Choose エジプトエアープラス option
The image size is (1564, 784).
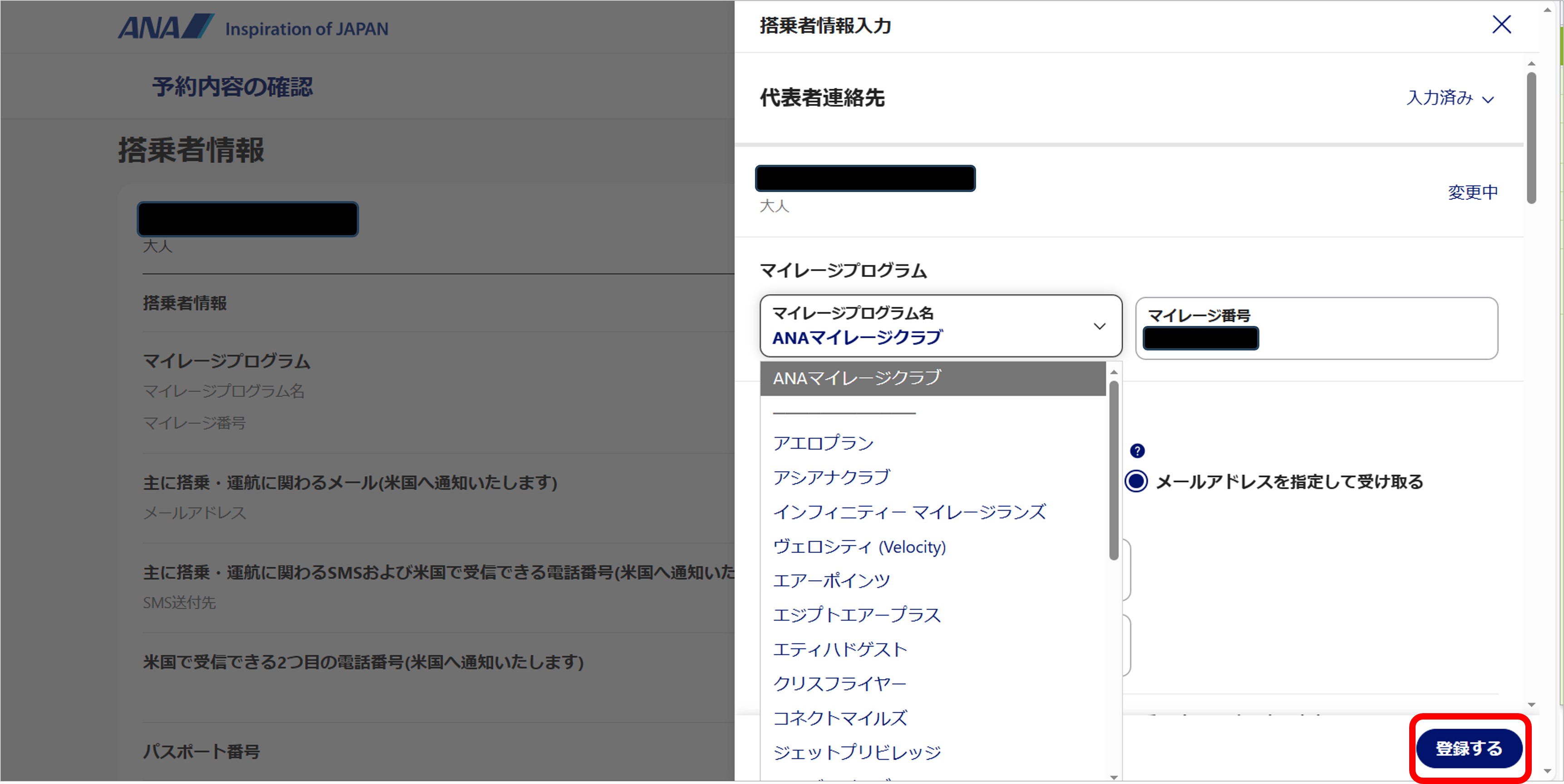point(857,615)
